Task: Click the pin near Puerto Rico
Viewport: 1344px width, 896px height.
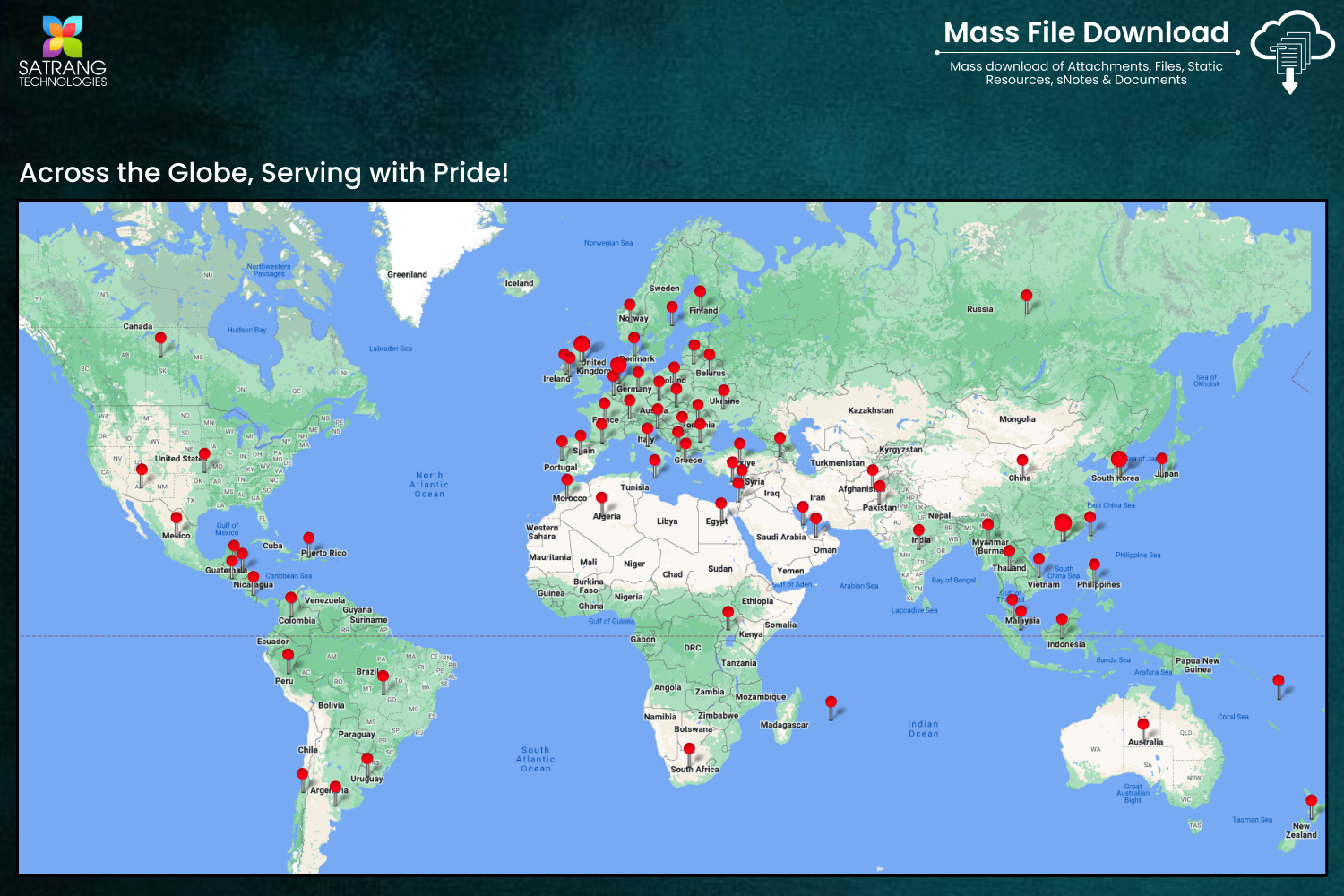Action: (308, 539)
